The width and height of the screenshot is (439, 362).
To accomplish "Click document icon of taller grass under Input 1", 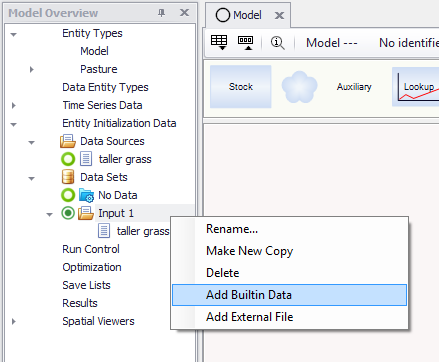I will [x=104, y=231].
